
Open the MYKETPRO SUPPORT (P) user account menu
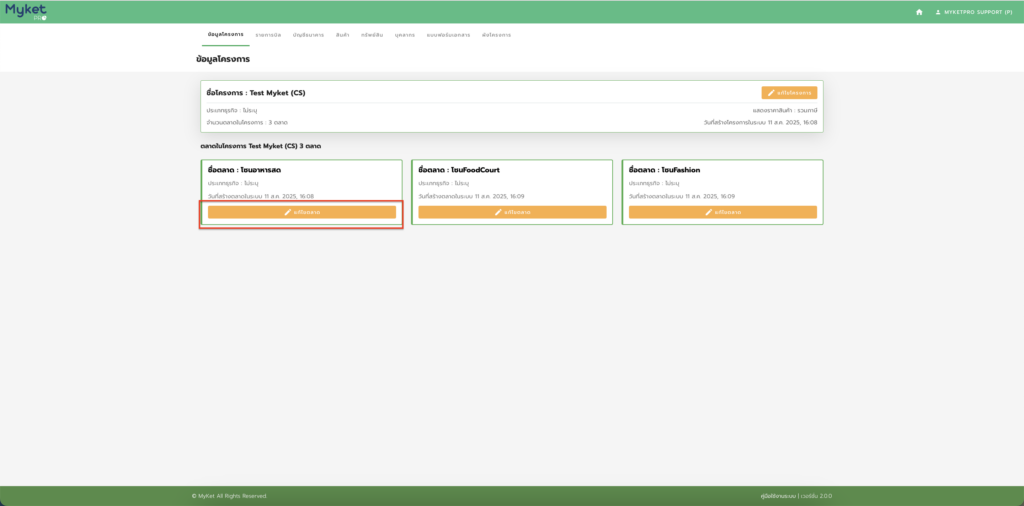(974, 12)
